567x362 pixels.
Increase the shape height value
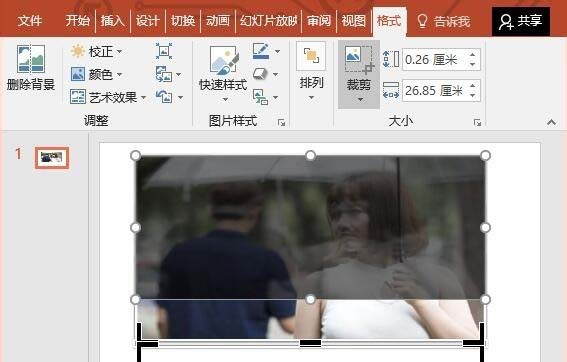click(473, 55)
